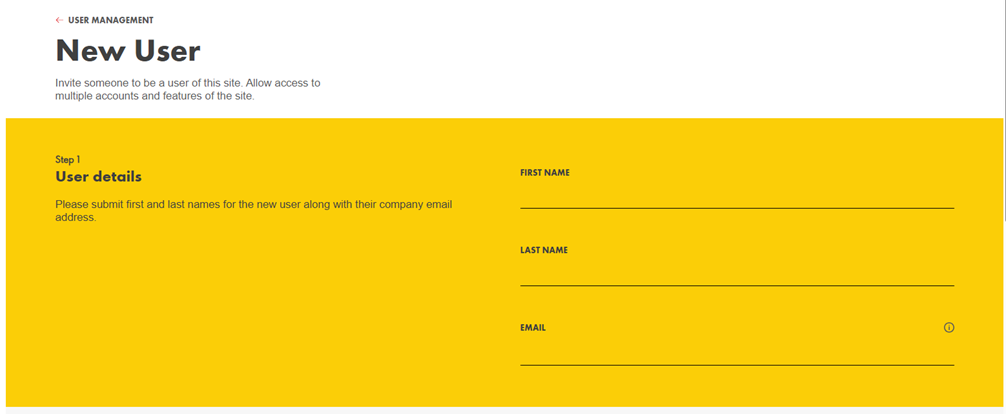Click empty yellow space beneath the Email field
The width and height of the screenshot is (1006, 414).
pyautogui.click(x=736, y=387)
